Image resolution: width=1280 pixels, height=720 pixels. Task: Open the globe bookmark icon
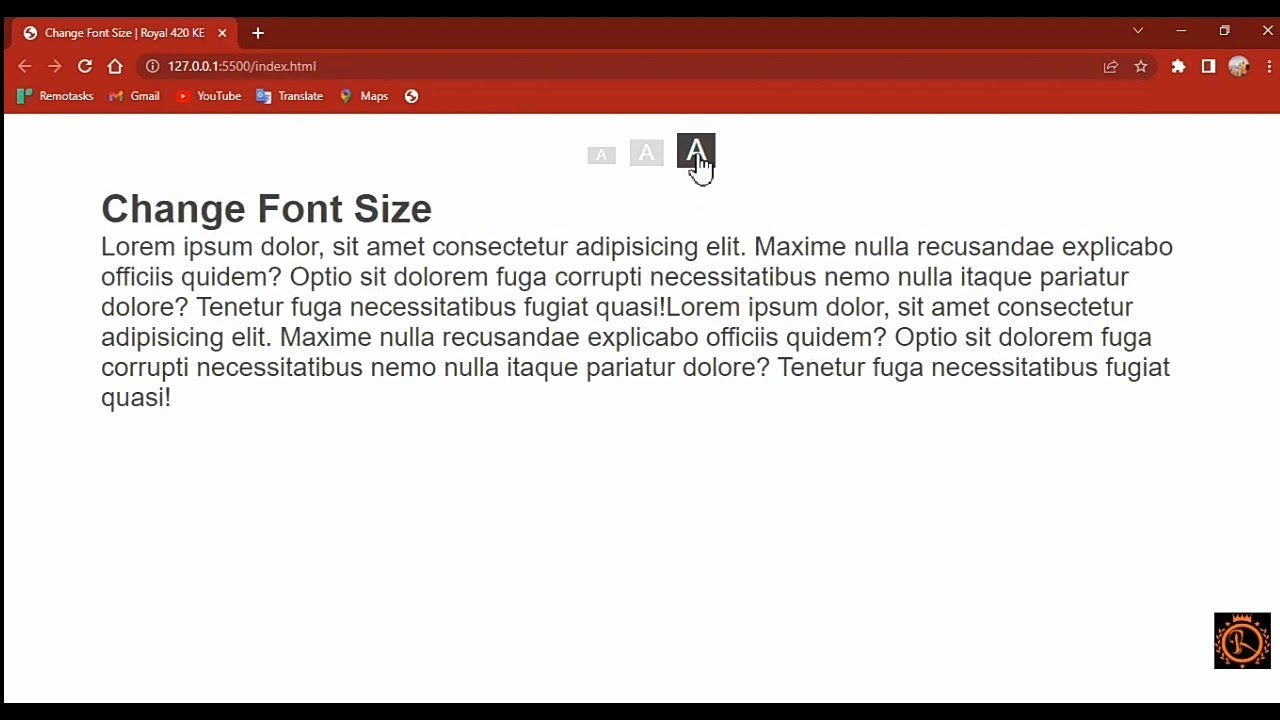pyautogui.click(x=411, y=96)
